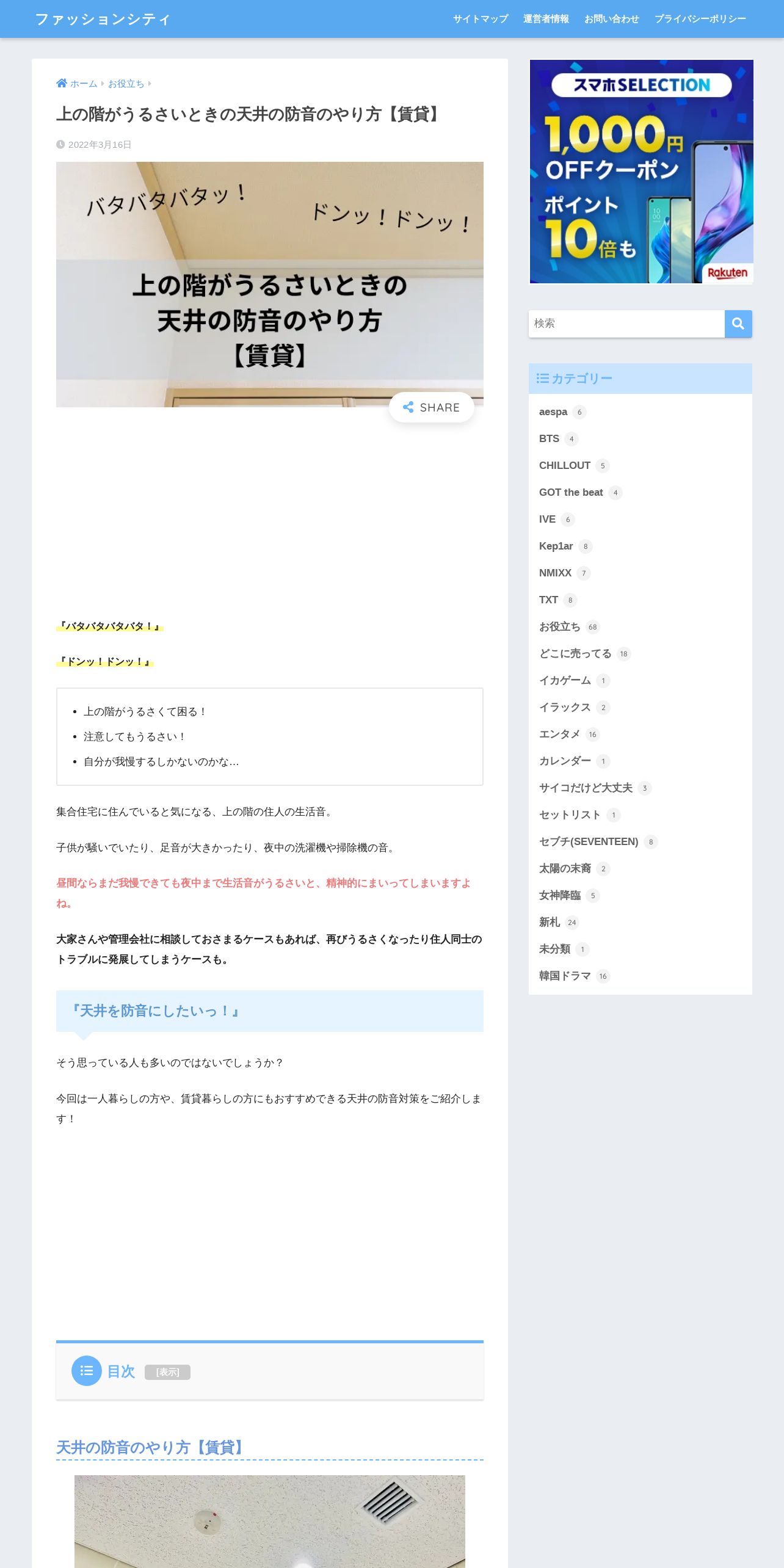Go to ホーム breadcrumb link
Screen dimensions: 784x1568
point(84,84)
